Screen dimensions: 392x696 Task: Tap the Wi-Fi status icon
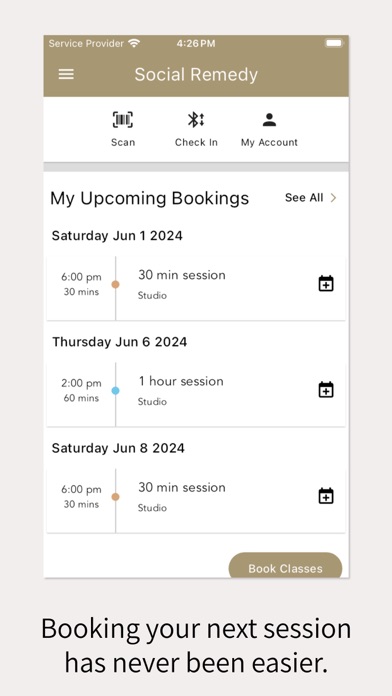[x=134, y=43]
